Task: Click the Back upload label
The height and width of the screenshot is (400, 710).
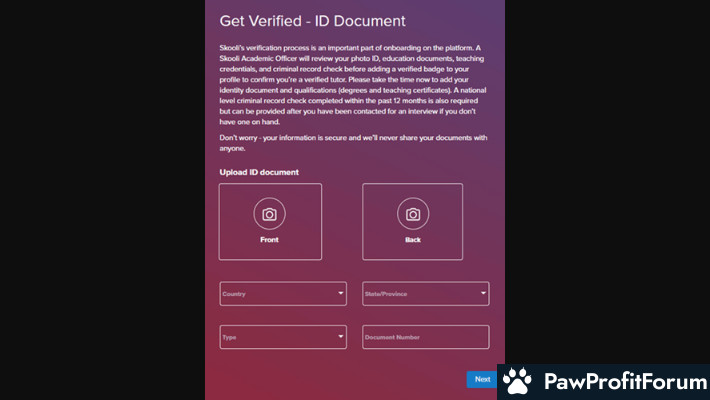Action: pos(413,240)
